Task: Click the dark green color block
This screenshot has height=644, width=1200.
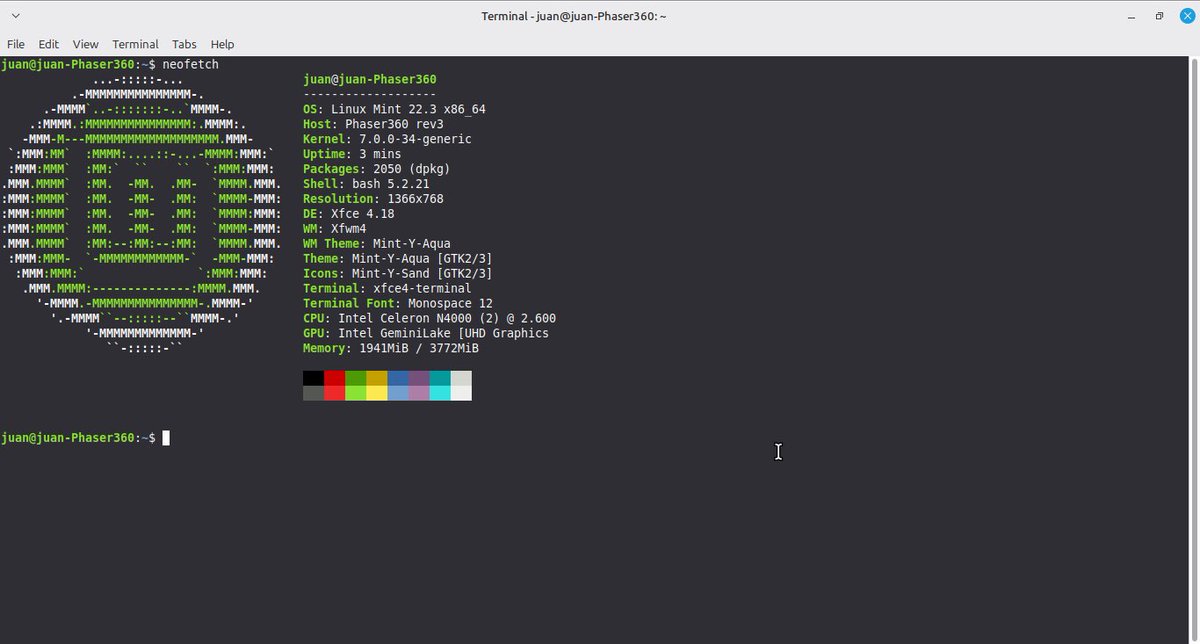Action: point(355,378)
